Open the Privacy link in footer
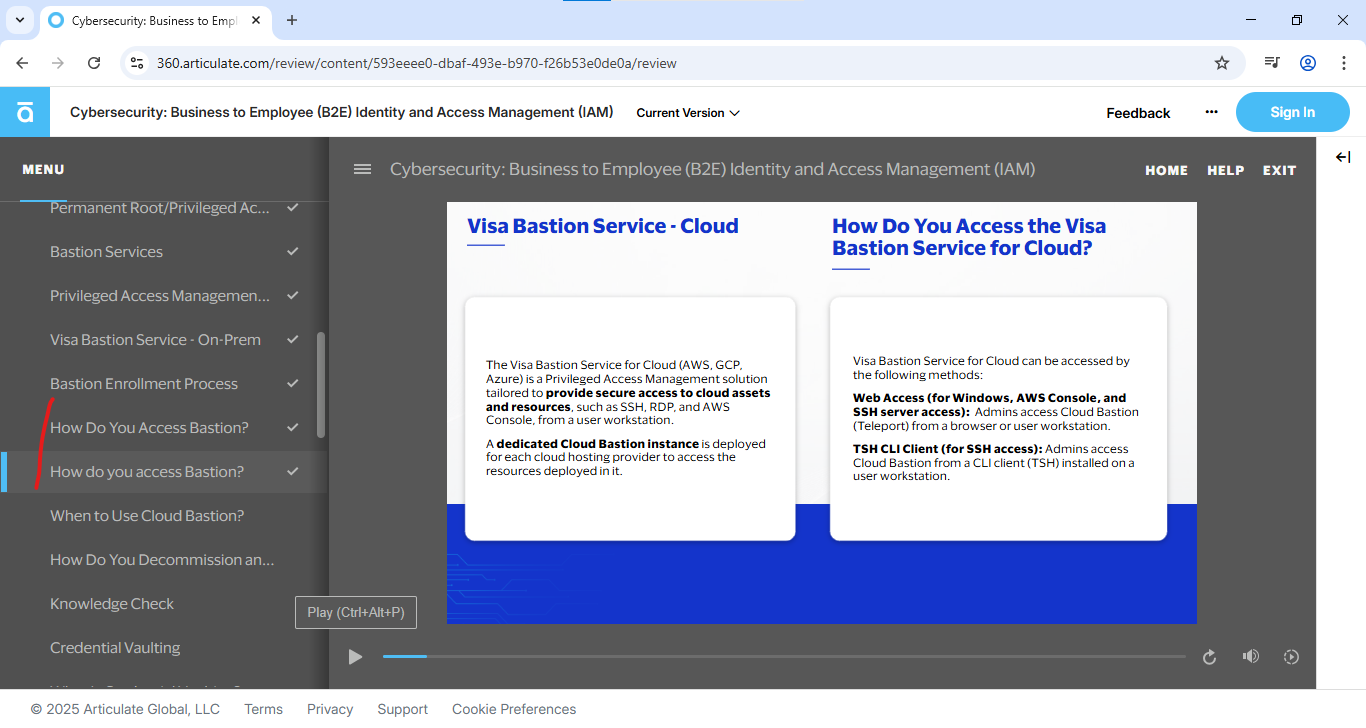Image resolution: width=1366 pixels, height=728 pixels. [330, 709]
